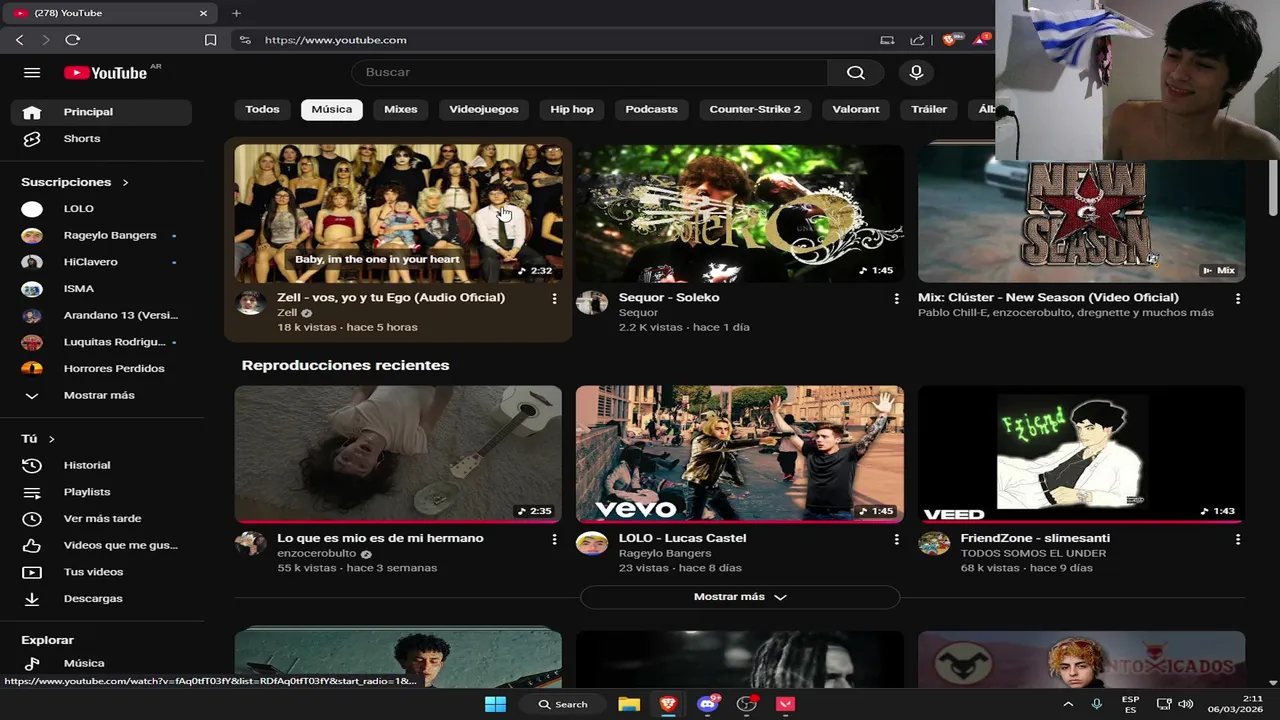This screenshot has width=1280, height=720.
Task: Open Videos que me gustan
Action: pyautogui.click(x=101, y=545)
